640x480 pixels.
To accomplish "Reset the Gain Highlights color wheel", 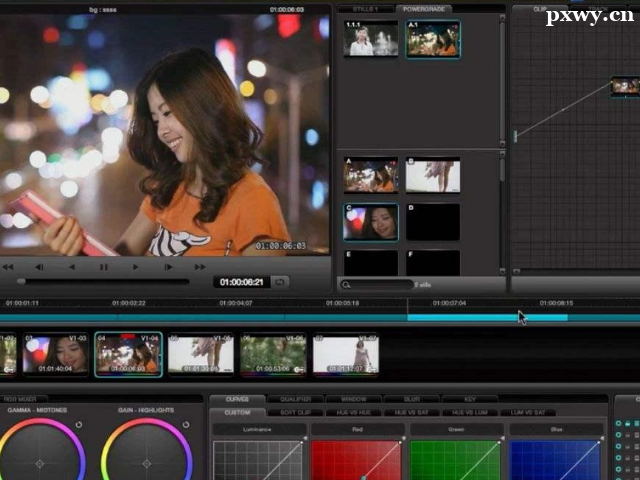I will 186,425.
